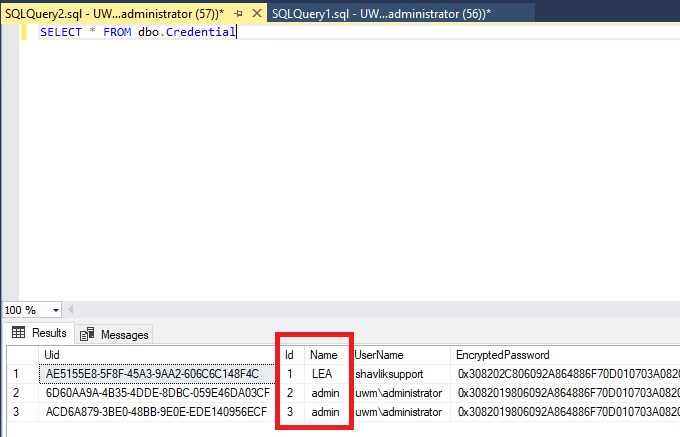Image resolution: width=680 pixels, height=437 pixels.
Task: Select row header 2 in results
Action: tap(22, 393)
